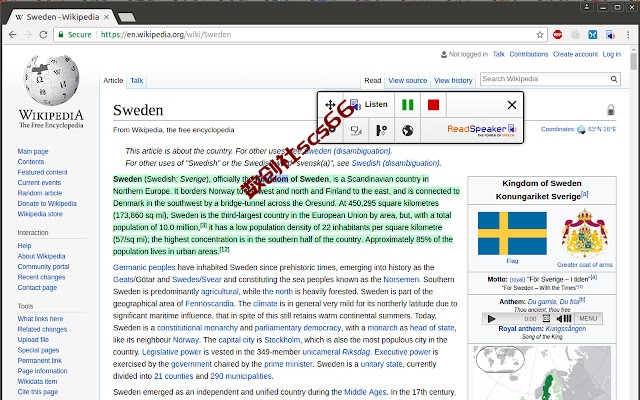The height and width of the screenshot is (400, 640).
Task: Click the blue X-shaped extension icon
Action: click(593, 35)
